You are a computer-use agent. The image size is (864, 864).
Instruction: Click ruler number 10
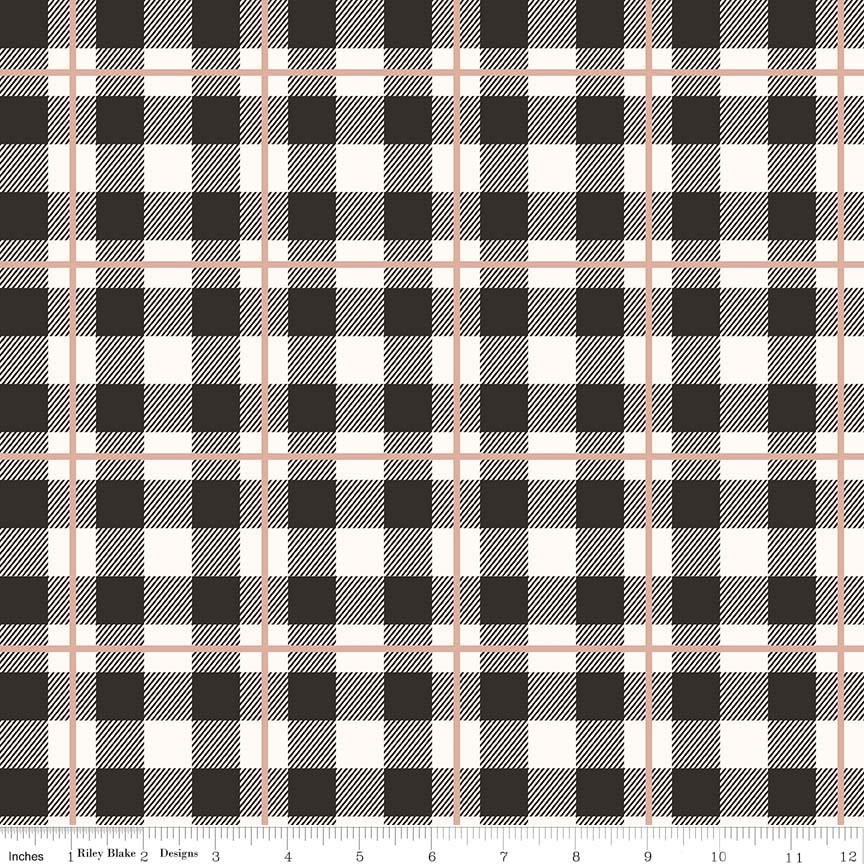pyautogui.click(x=719, y=857)
